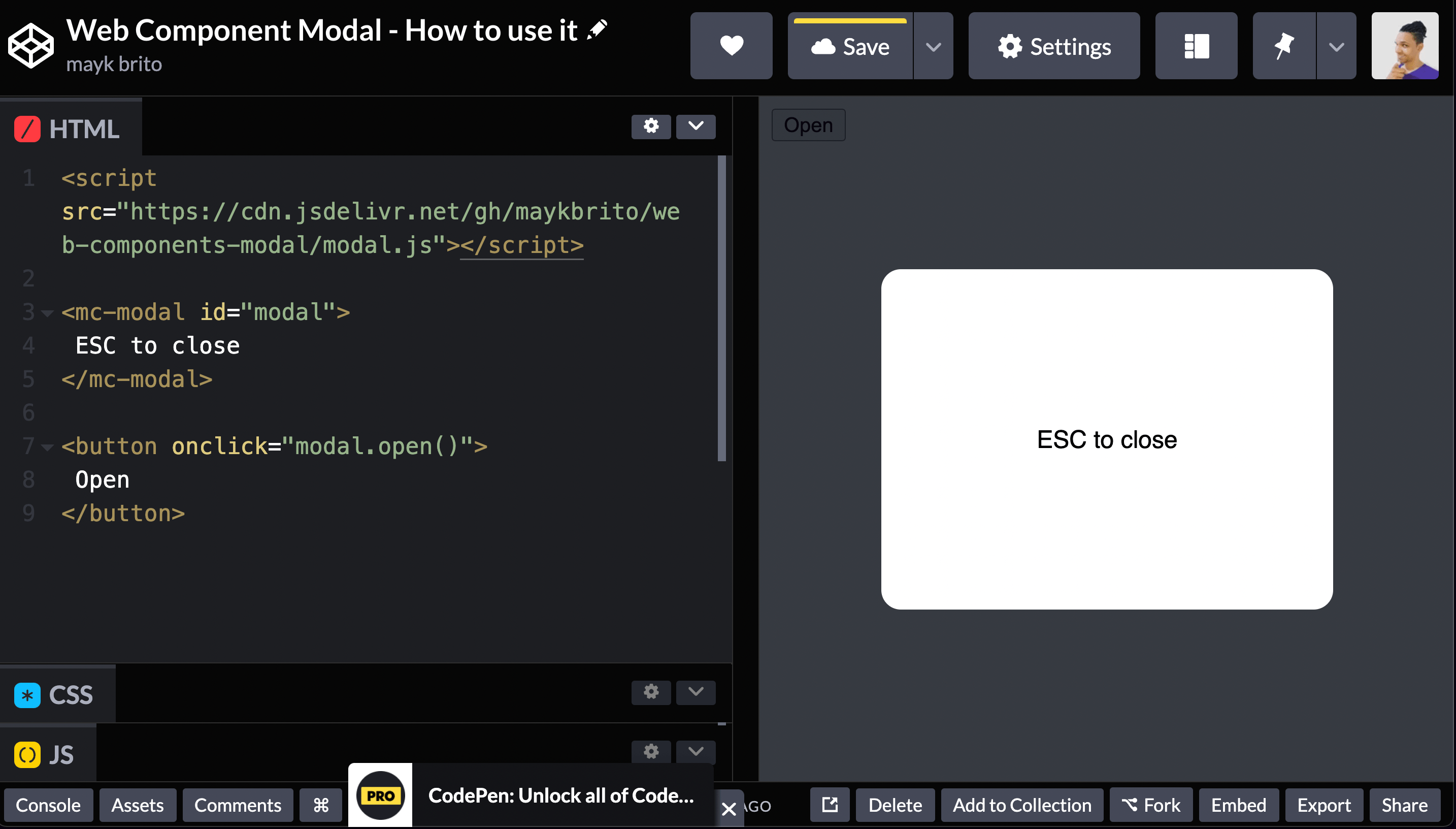Click the keyboard shortcuts command icon

tap(320, 805)
